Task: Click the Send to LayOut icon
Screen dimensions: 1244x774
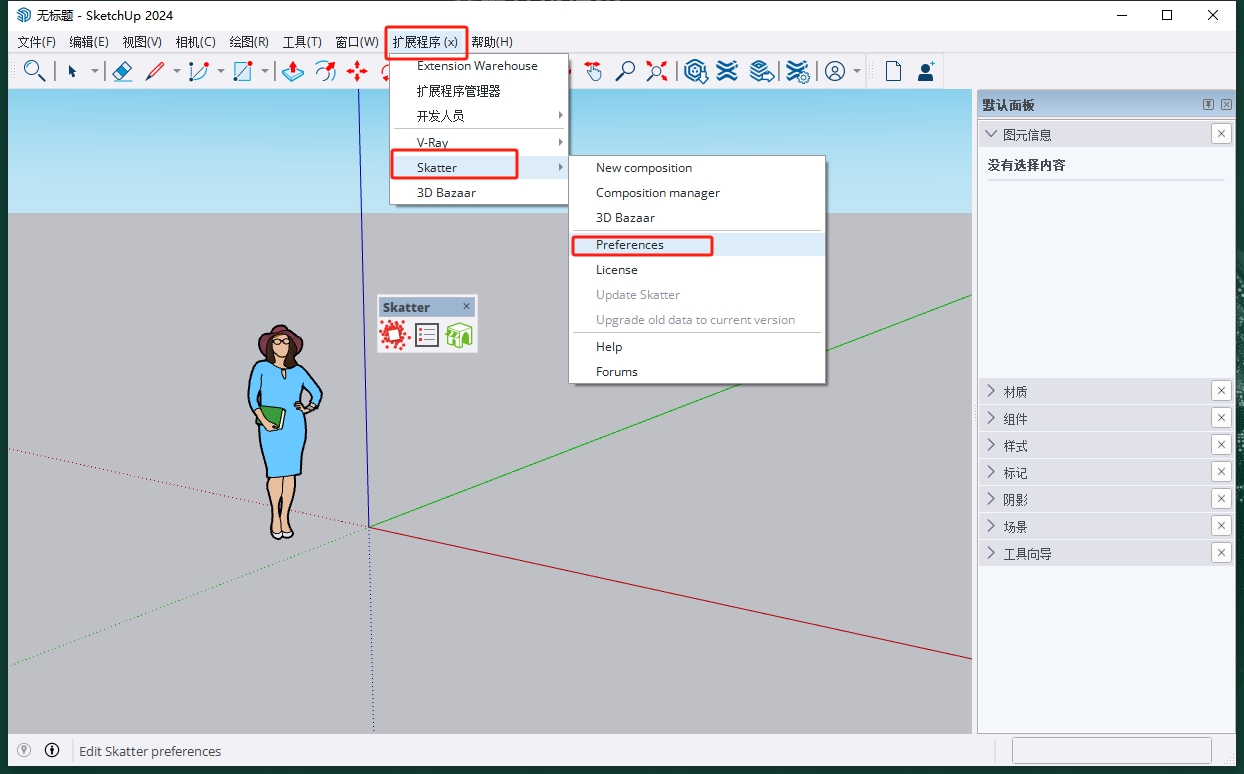Action: 762,71
